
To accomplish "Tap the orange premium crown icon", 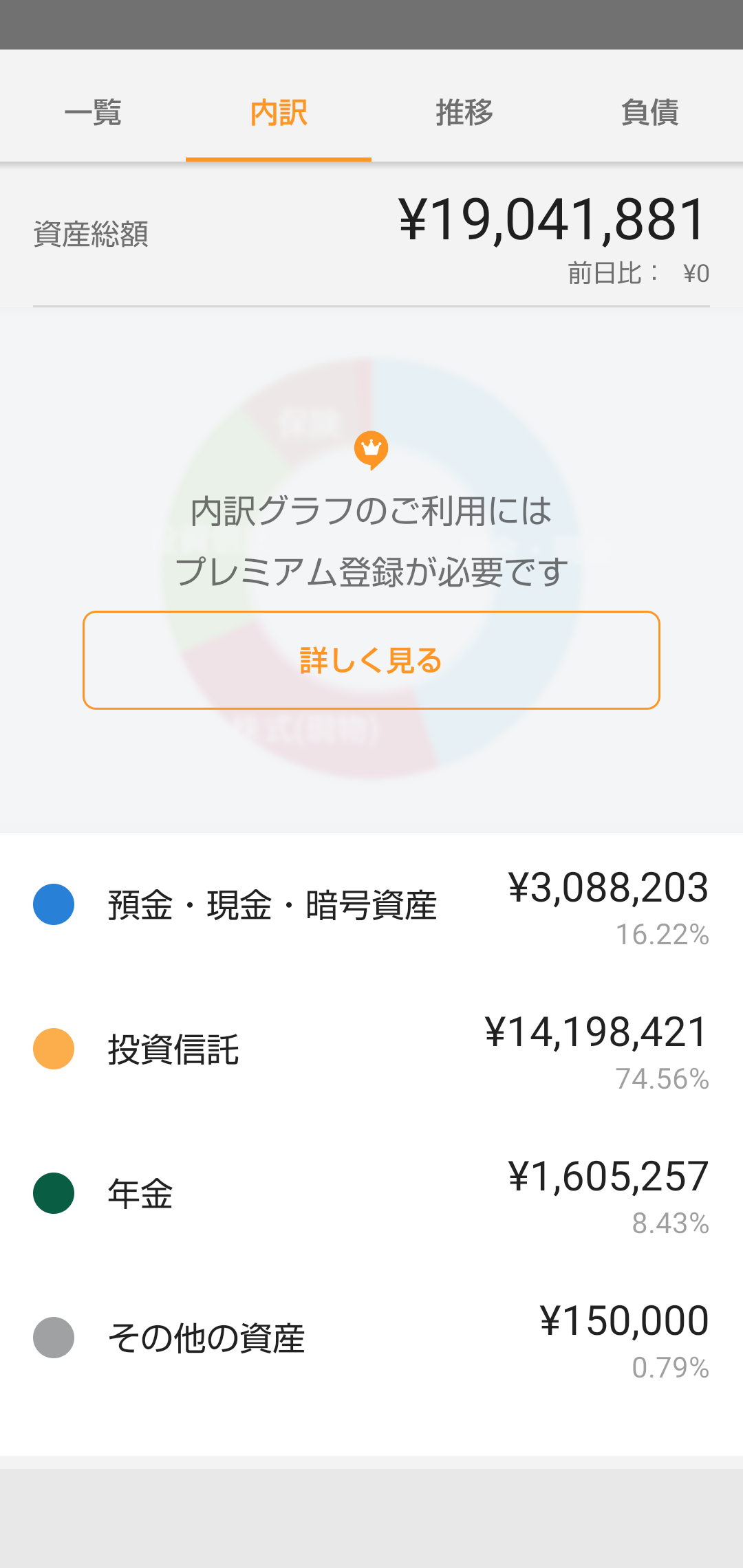I will pos(371,450).
